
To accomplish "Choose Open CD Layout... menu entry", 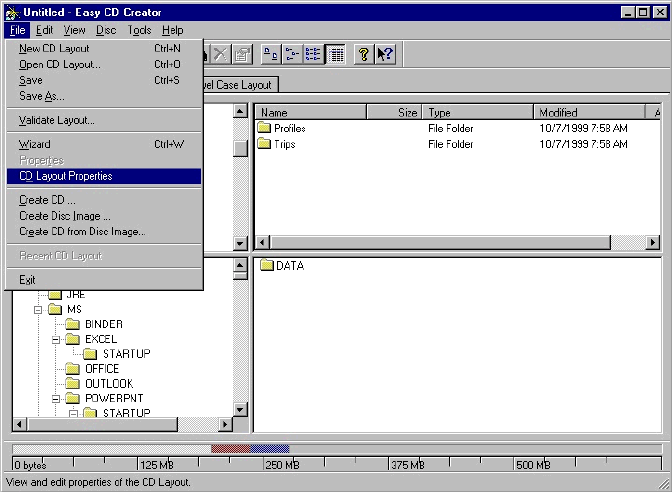I will point(104,64).
